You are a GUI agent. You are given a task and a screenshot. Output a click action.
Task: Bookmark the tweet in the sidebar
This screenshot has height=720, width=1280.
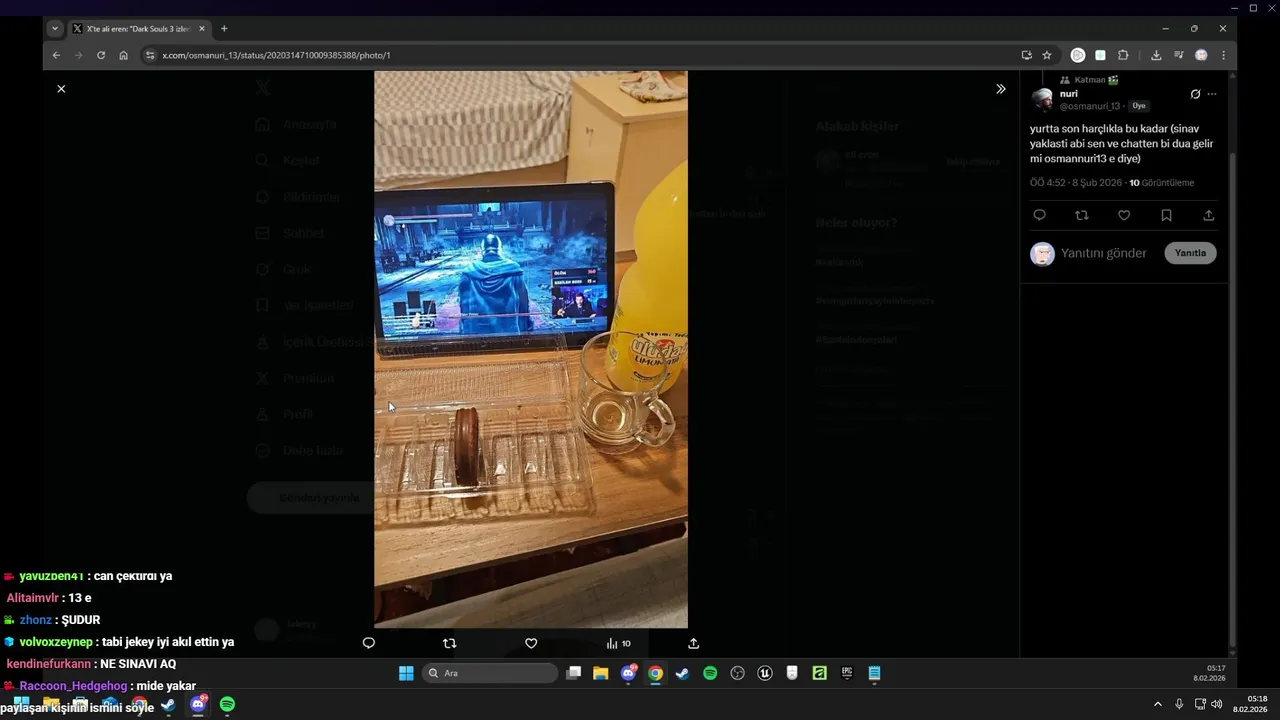click(x=1166, y=215)
